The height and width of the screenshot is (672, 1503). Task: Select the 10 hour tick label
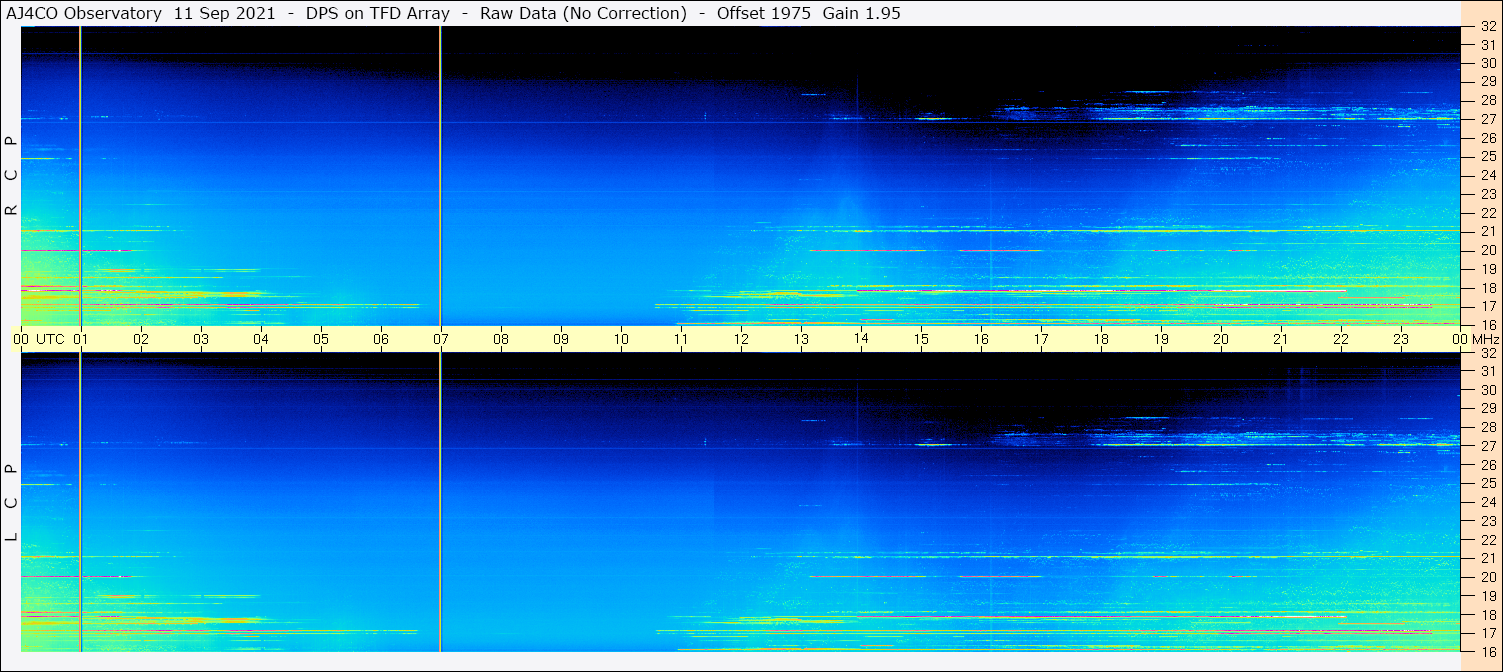tap(621, 339)
